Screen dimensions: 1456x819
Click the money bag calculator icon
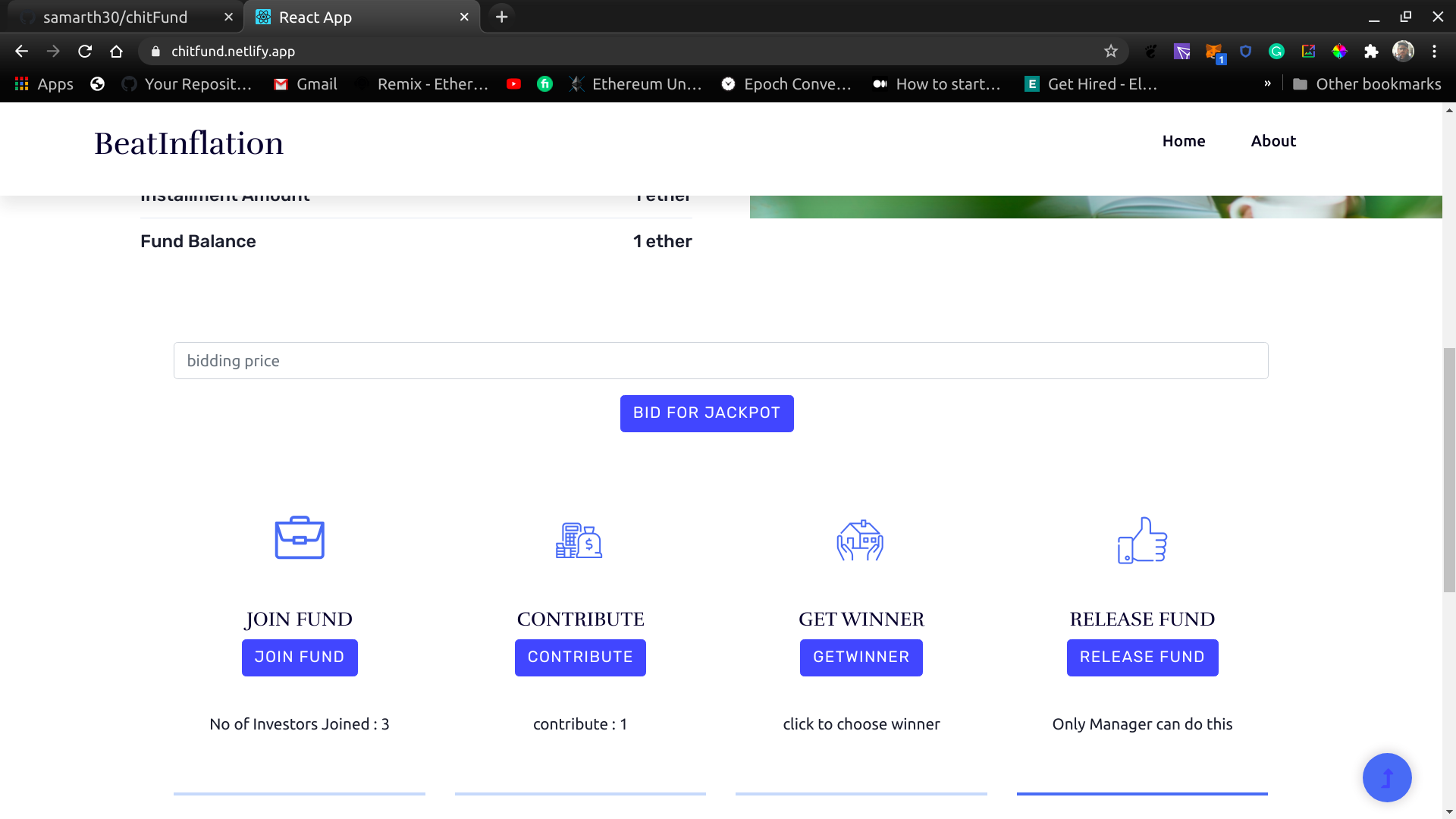(x=579, y=540)
